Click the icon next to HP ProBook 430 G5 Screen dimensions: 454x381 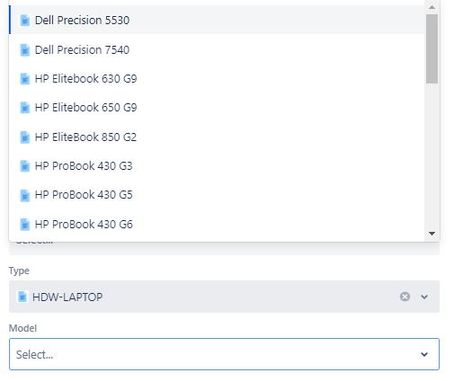click(25, 195)
